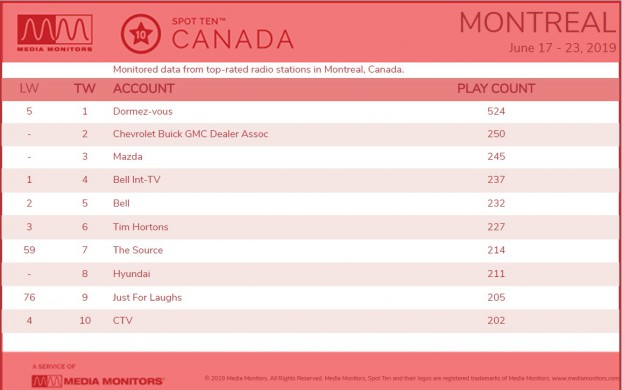
Task: Select the Hyundai account entry
Action: click(x=131, y=274)
